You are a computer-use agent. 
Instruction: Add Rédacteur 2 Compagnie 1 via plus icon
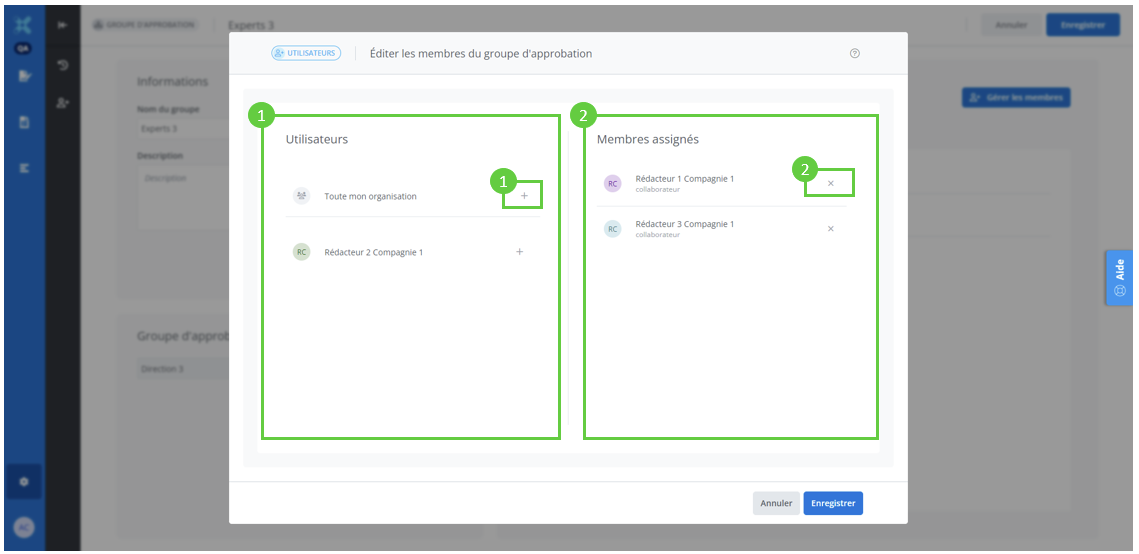pos(519,252)
